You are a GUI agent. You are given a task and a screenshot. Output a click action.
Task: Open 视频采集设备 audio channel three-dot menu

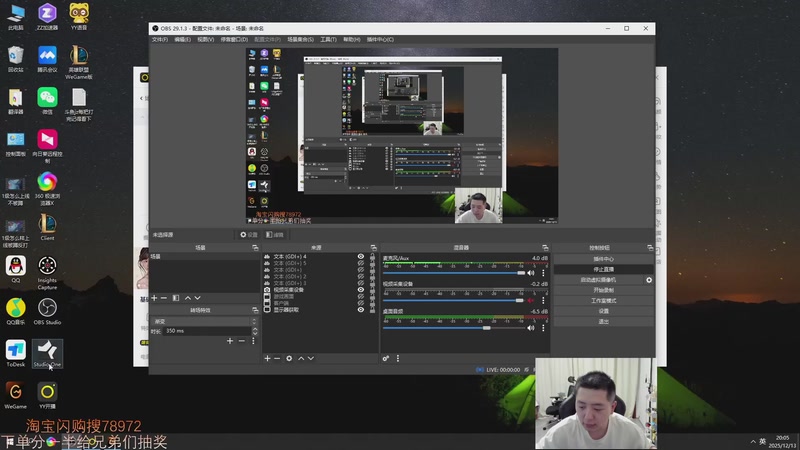point(543,301)
